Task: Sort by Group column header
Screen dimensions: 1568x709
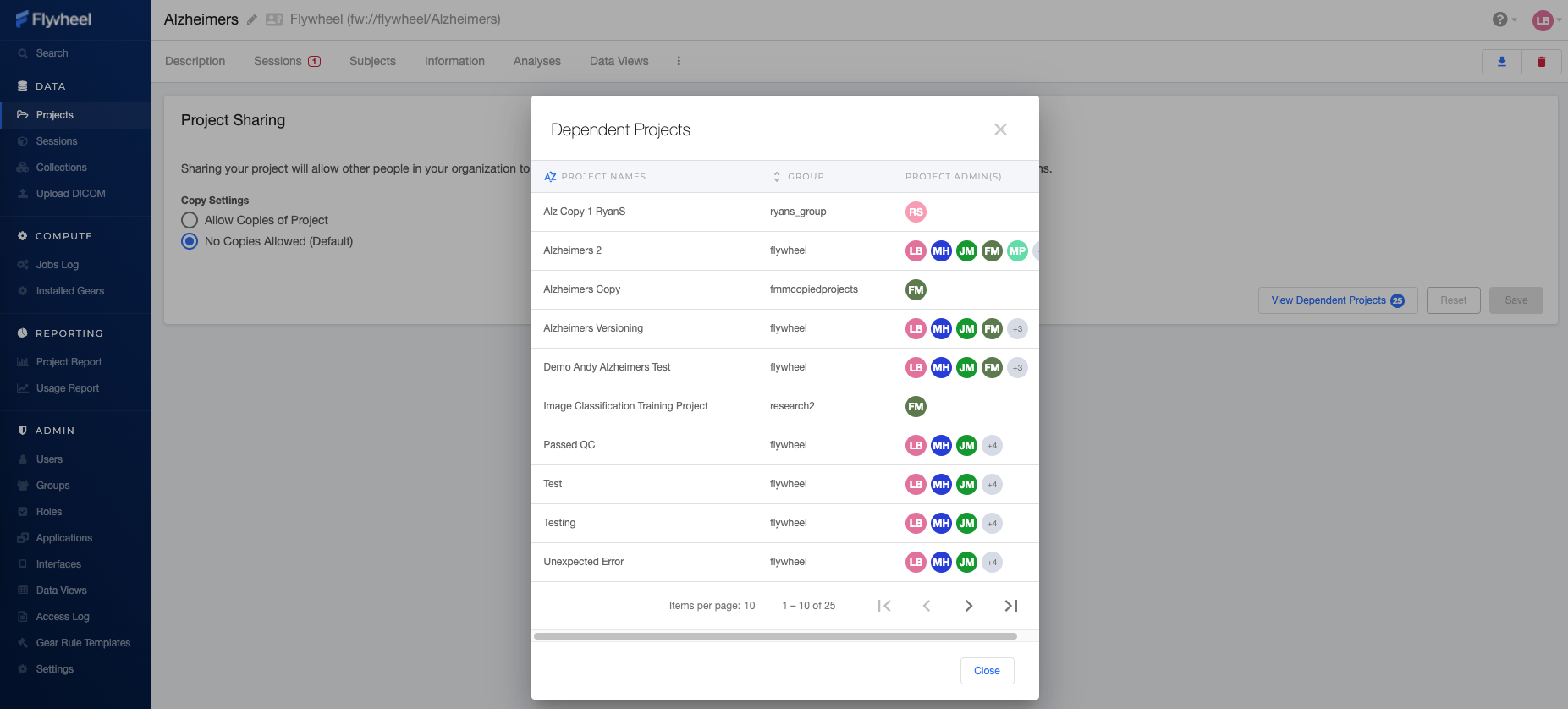Action: click(x=798, y=177)
